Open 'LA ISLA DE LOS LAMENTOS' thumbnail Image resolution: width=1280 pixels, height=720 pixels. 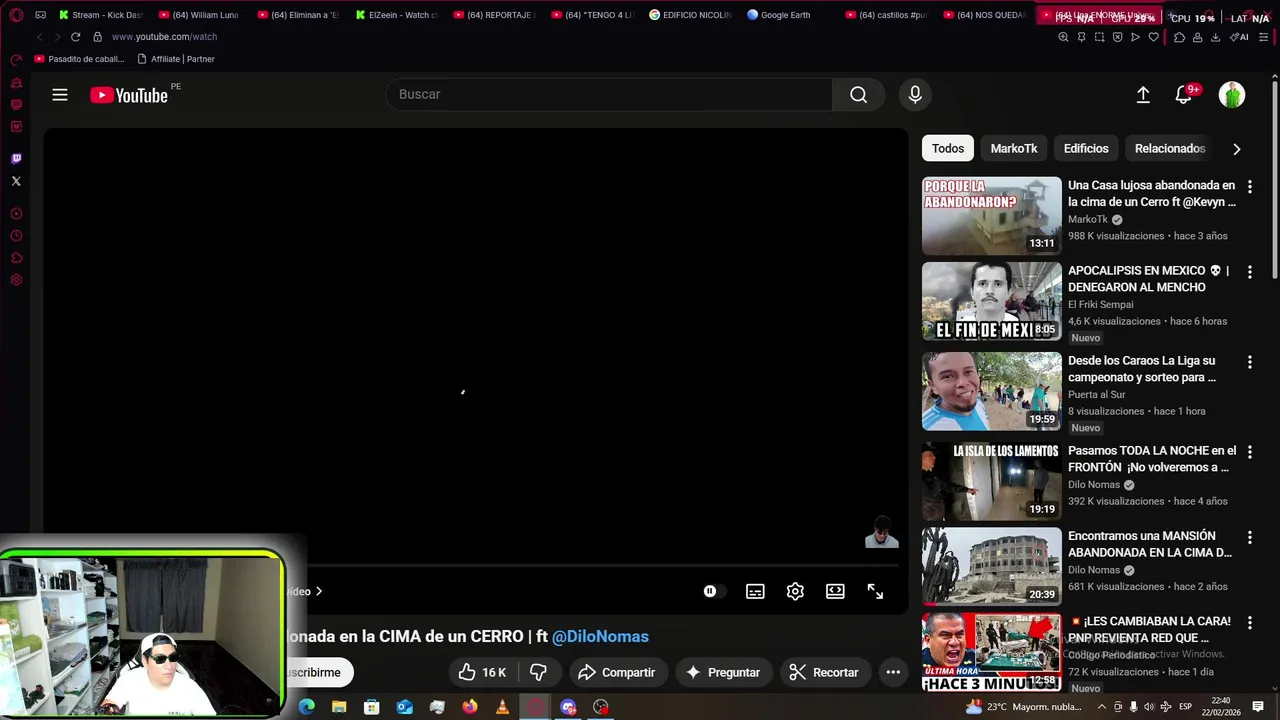tap(991, 481)
